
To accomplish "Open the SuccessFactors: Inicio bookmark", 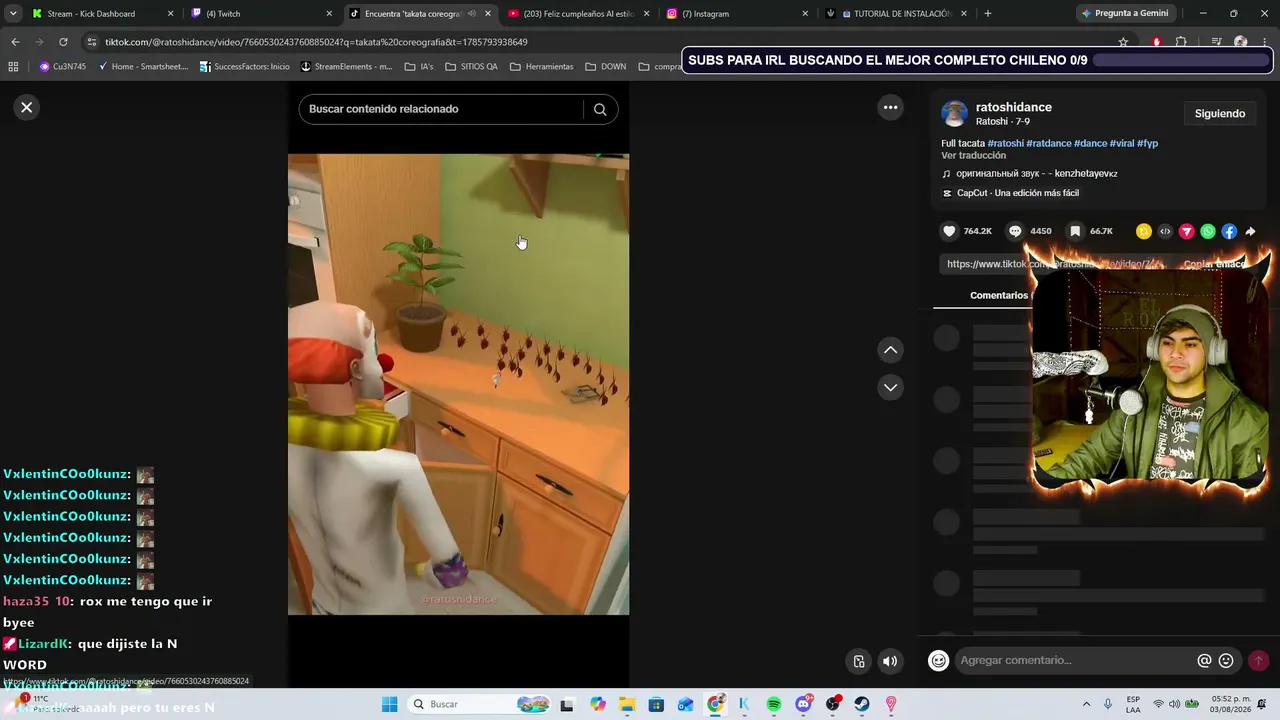I will 245,67.
